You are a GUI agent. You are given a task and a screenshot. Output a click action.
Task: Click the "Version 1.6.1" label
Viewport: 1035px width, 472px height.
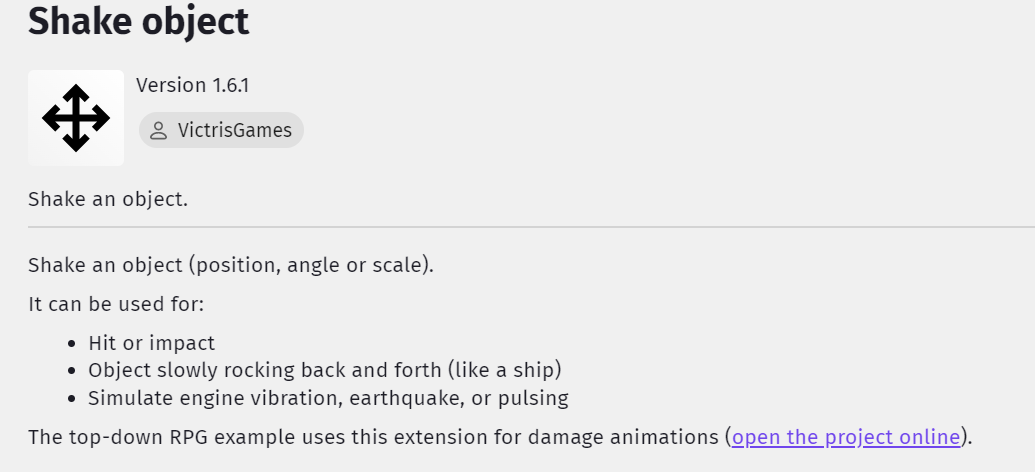pos(192,85)
